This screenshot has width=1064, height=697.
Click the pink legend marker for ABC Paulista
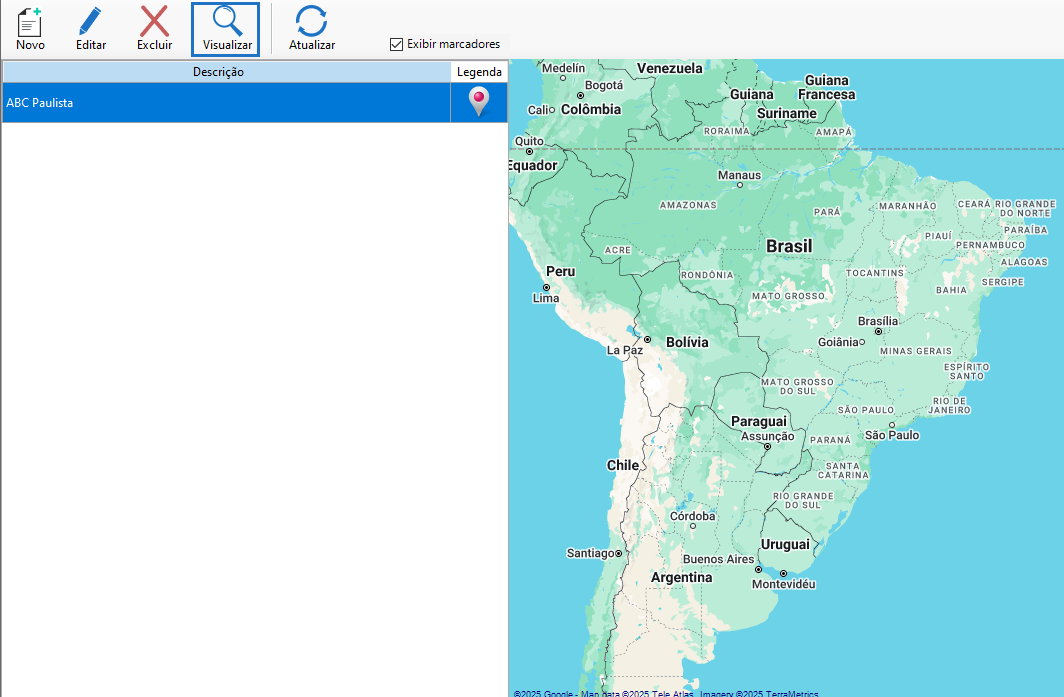(x=478, y=101)
